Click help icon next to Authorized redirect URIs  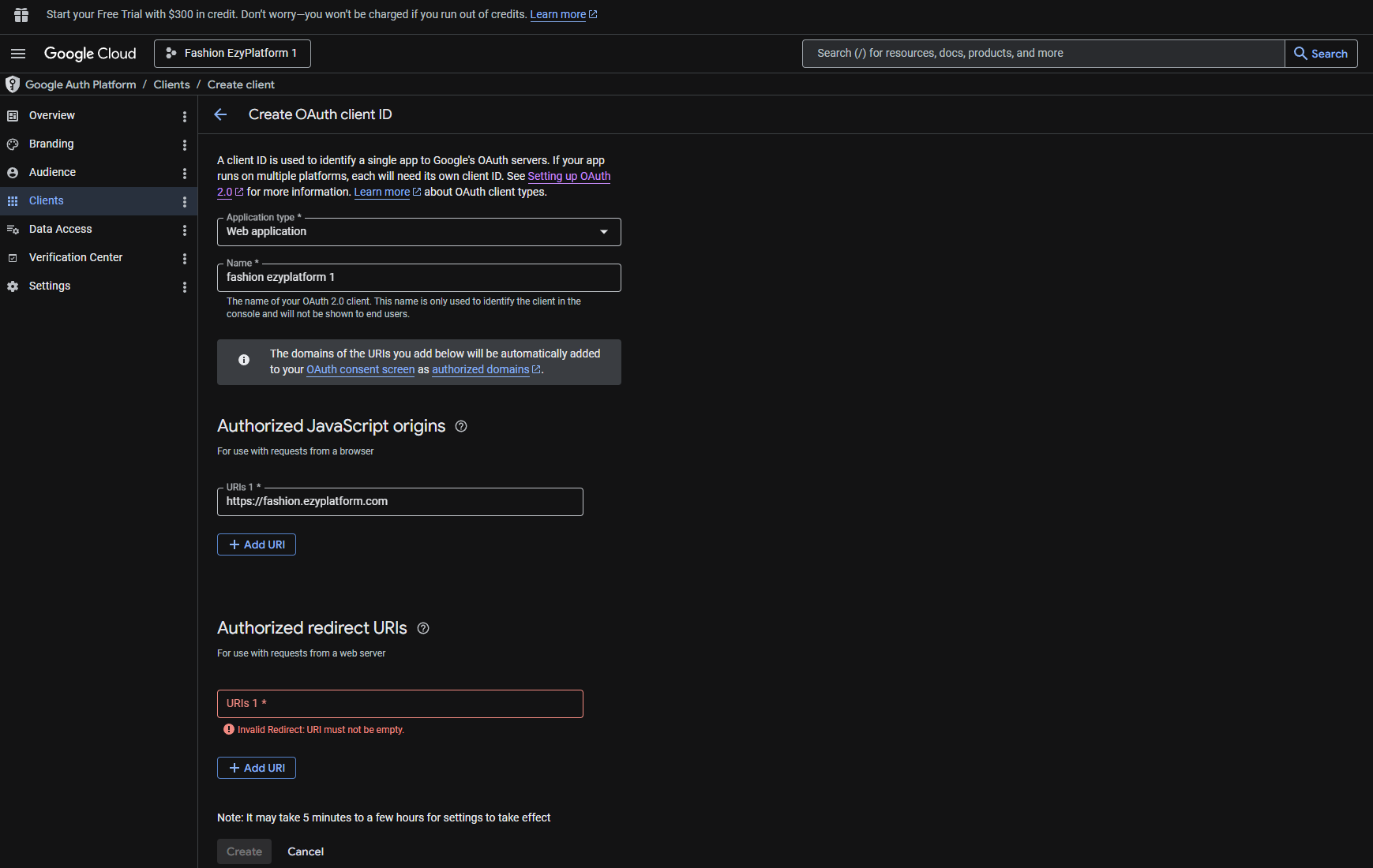(423, 628)
